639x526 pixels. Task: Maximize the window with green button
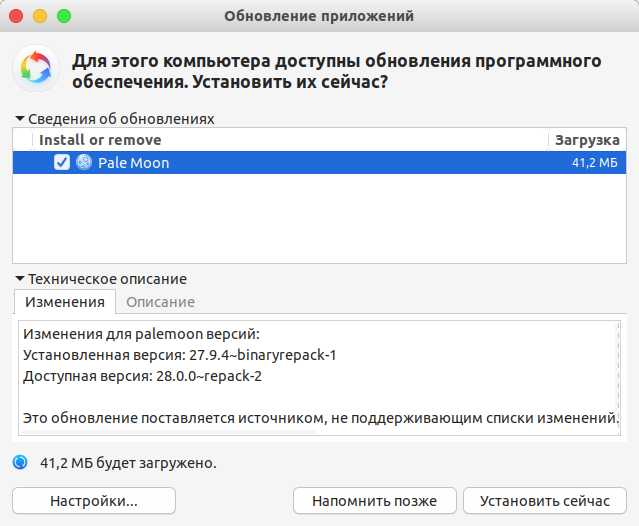(x=64, y=16)
